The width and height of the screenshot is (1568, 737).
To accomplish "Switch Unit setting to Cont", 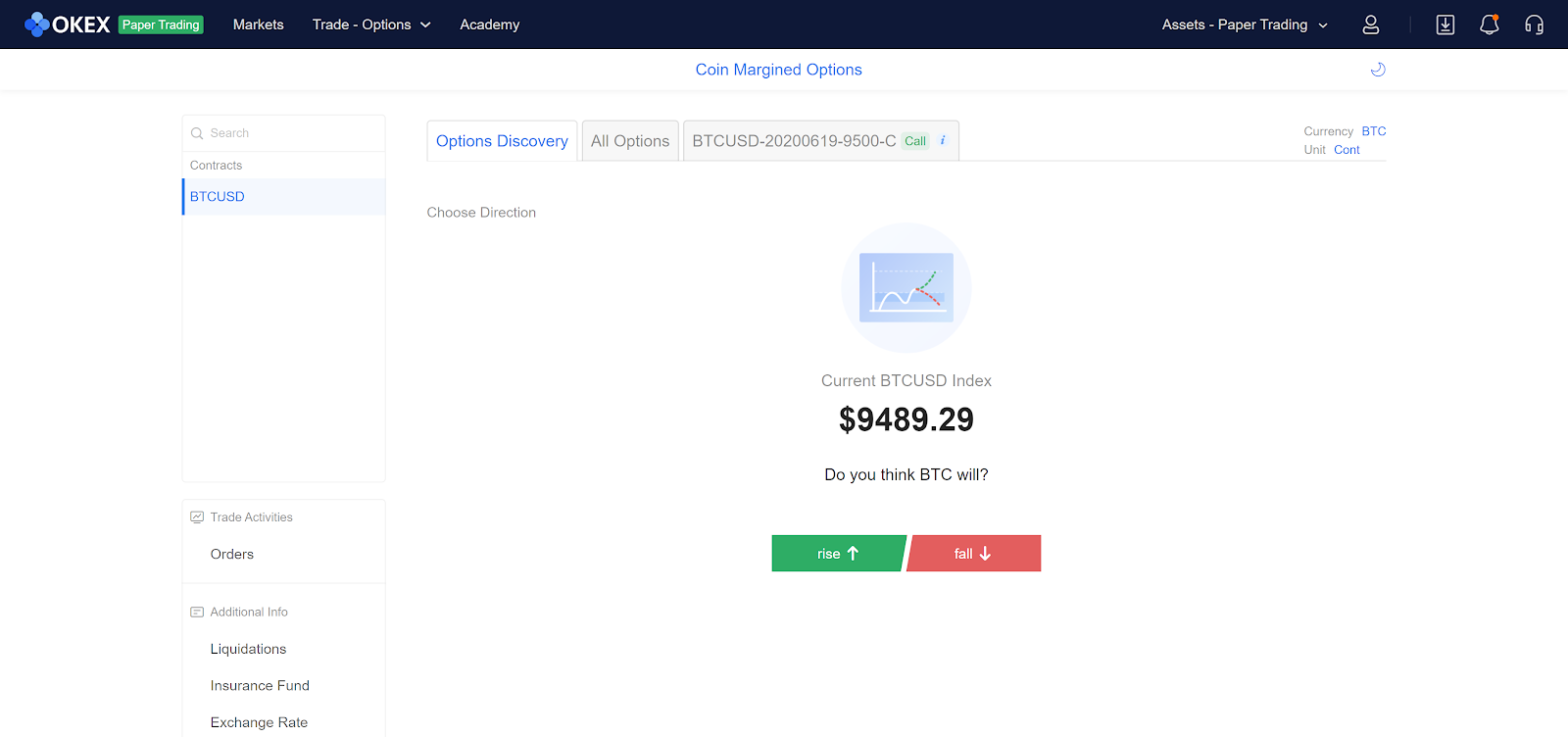I will coord(1347,150).
